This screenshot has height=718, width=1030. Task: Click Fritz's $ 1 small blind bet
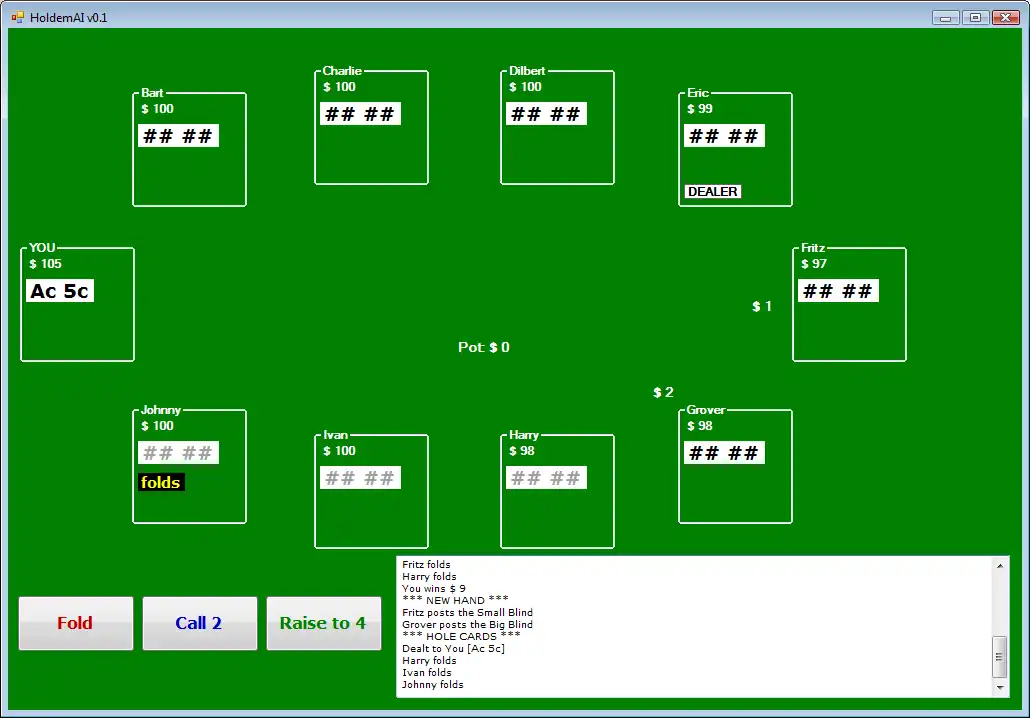(x=762, y=306)
